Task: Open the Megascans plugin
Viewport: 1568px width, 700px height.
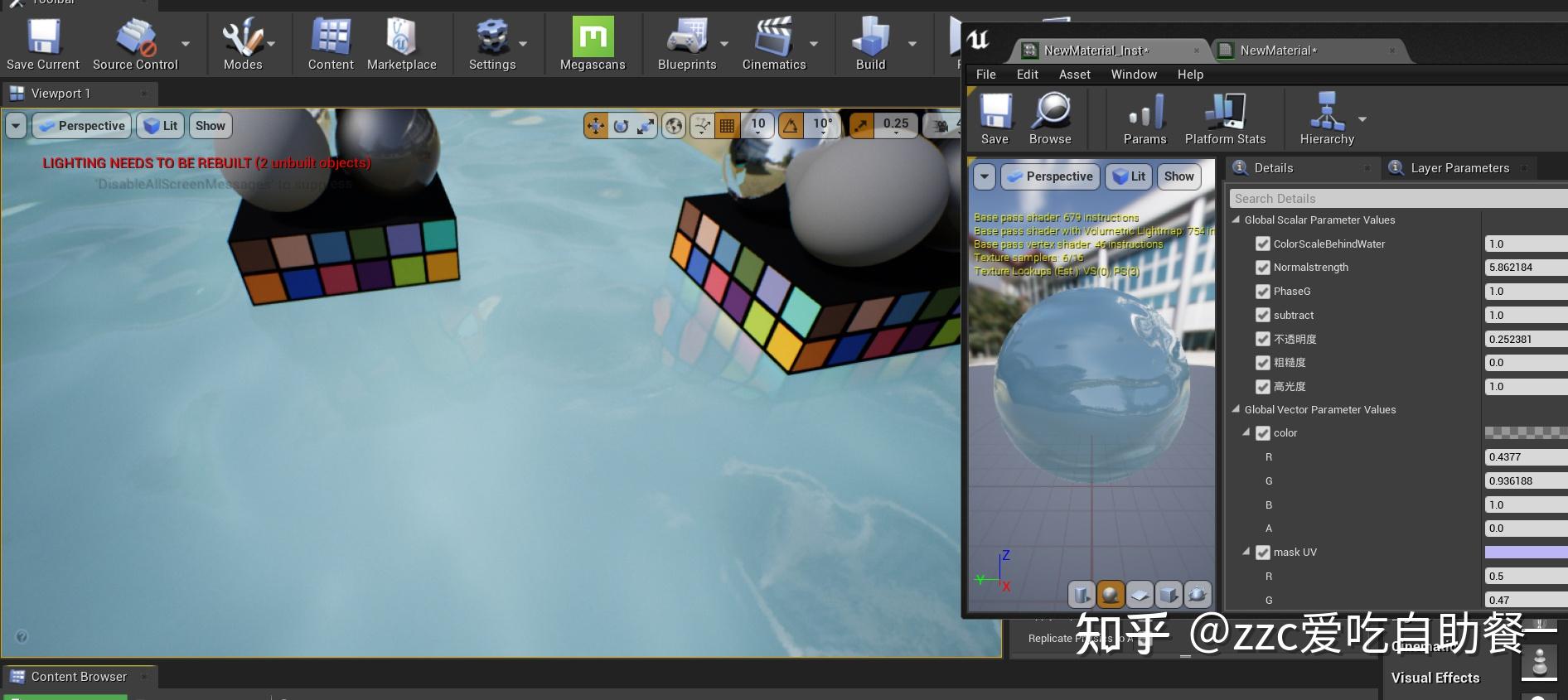Action: (x=593, y=45)
